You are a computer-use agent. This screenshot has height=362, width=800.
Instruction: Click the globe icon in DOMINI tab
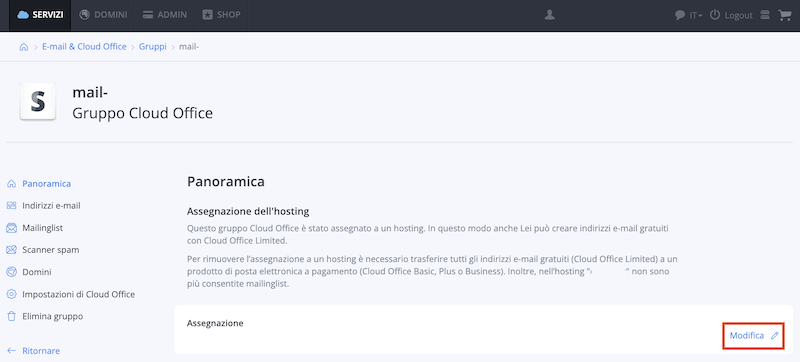point(85,15)
